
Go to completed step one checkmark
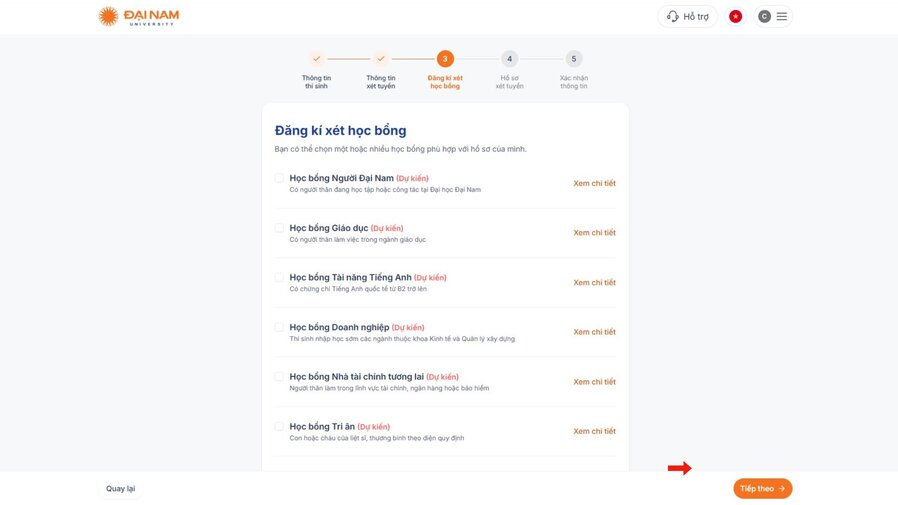(316, 58)
